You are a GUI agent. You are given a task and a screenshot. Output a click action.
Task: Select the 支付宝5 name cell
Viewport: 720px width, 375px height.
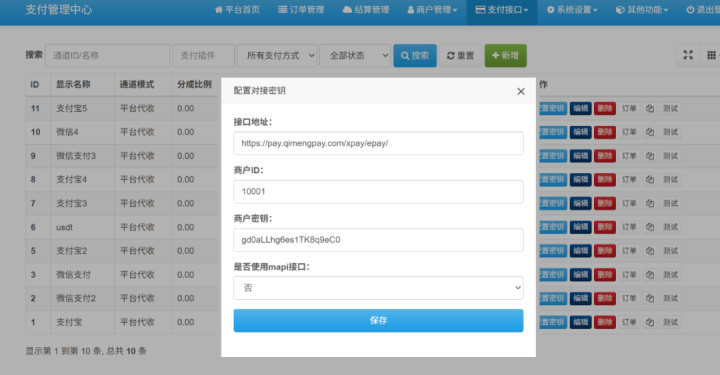(82, 108)
